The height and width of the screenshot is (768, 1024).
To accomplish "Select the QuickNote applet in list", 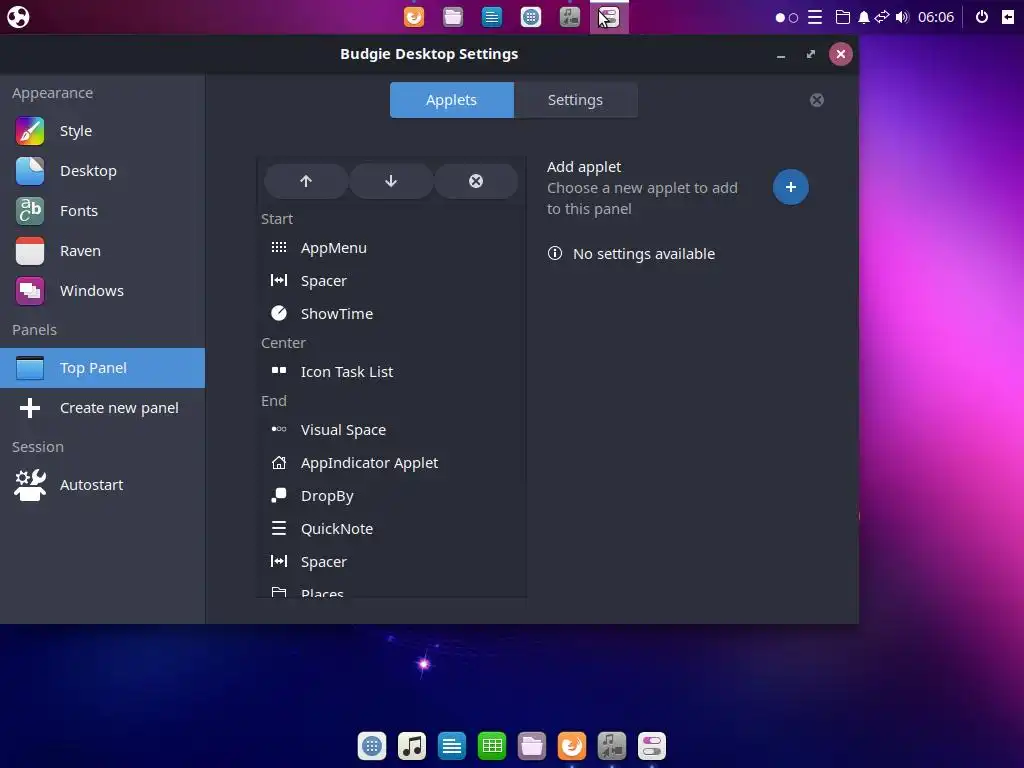I will (x=391, y=528).
